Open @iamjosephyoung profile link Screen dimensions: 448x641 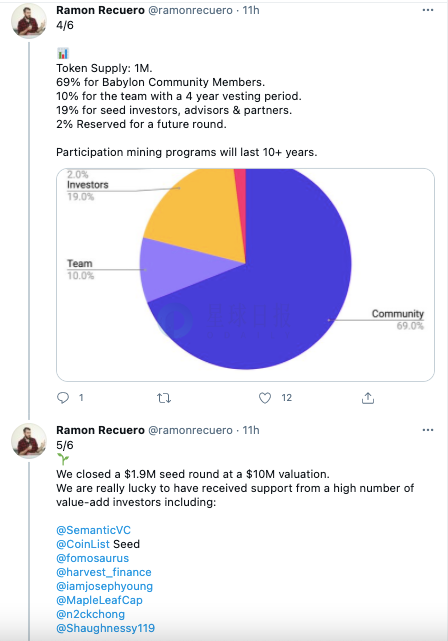pos(104,586)
